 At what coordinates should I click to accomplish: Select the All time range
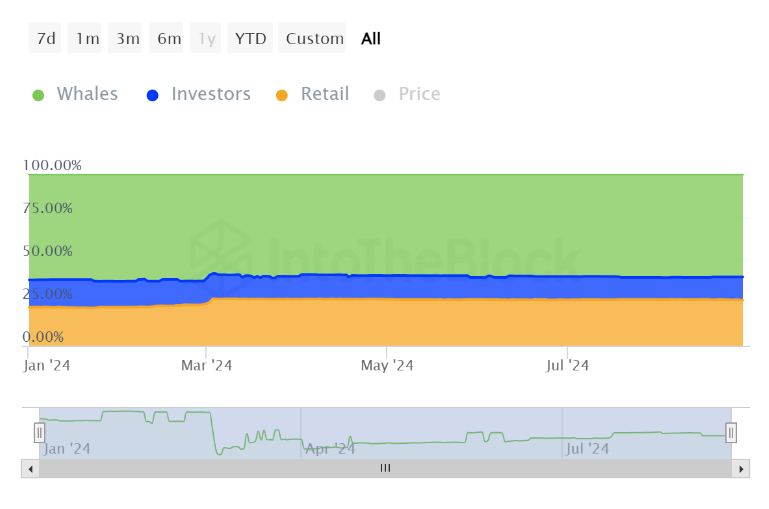click(x=371, y=38)
